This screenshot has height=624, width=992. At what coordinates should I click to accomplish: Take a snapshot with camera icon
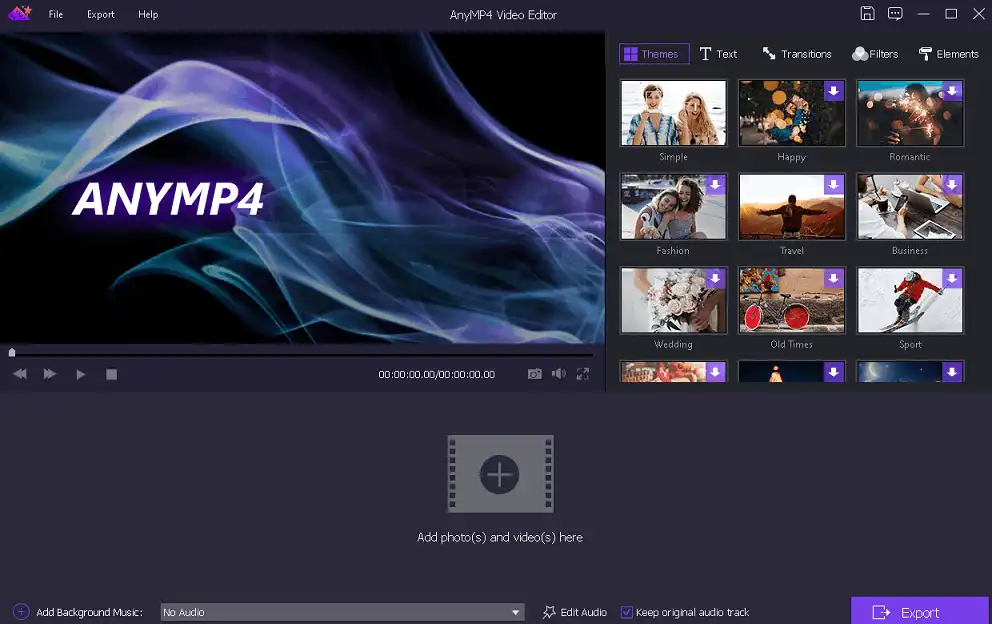coord(535,374)
